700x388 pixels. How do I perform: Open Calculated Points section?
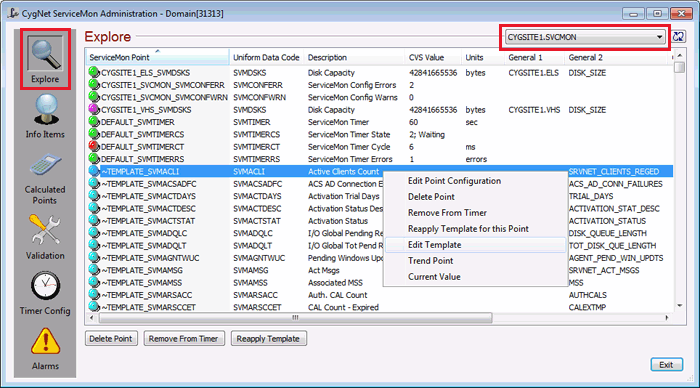tap(45, 178)
